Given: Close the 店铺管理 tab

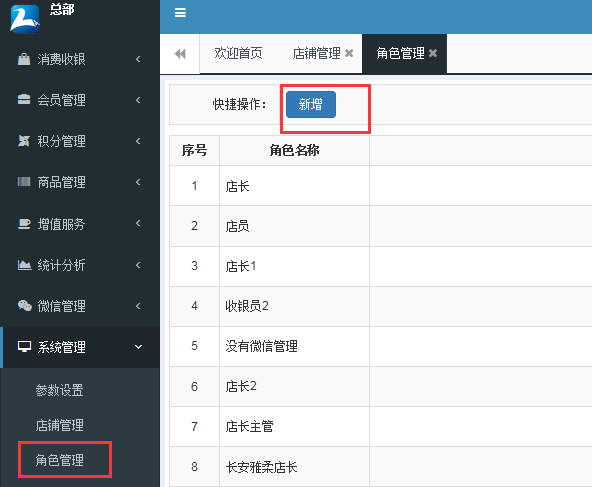Looking at the screenshot, I should tap(349, 53).
